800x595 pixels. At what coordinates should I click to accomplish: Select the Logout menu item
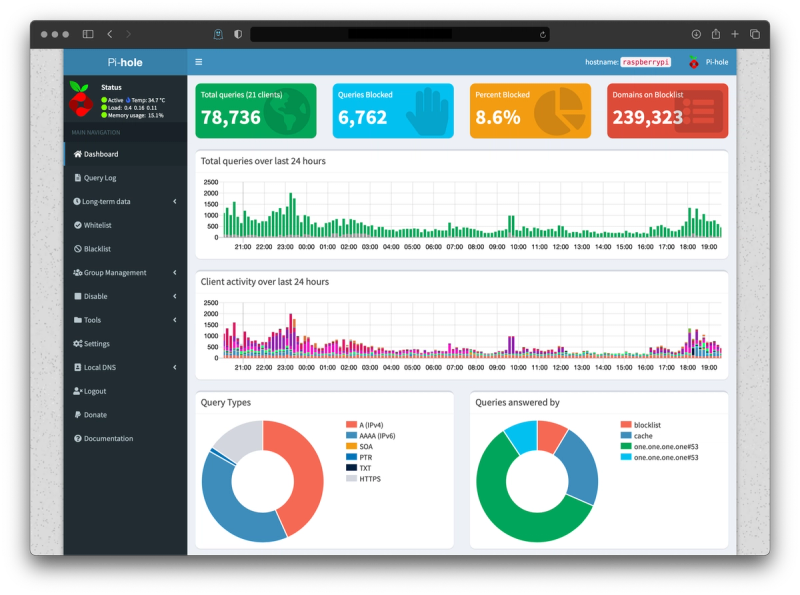pyautogui.click(x=126, y=391)
